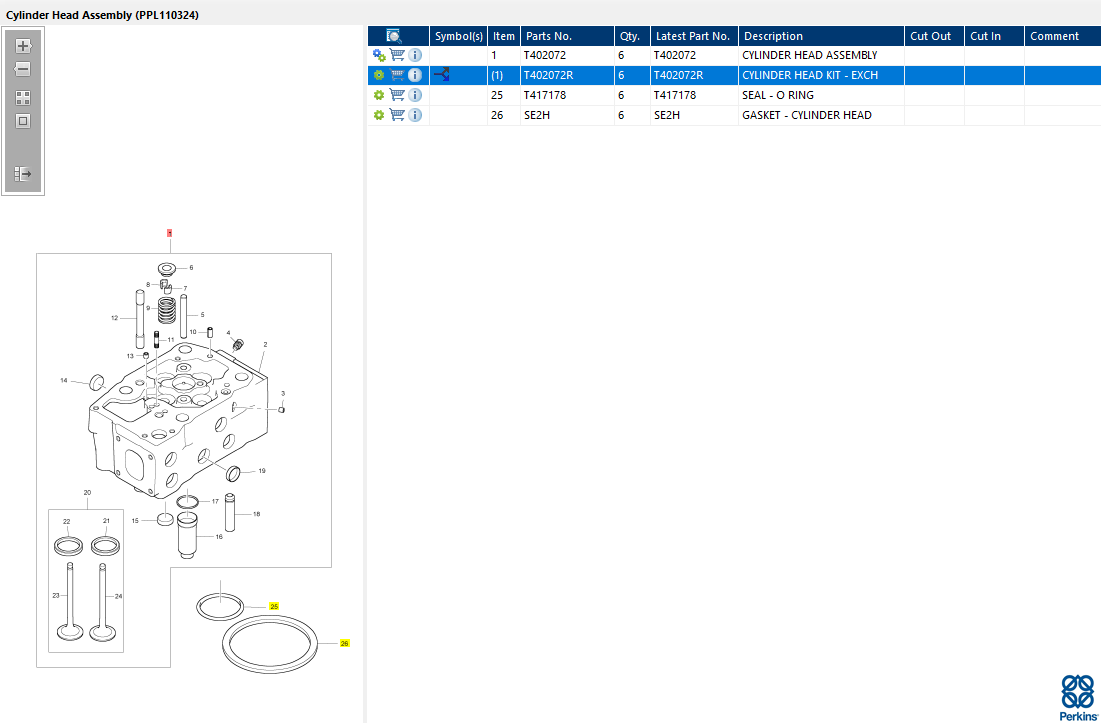Image resolution: width=1101 pixels, height=723 pixels.
Task: Click parts number SE2H in Parts No. column
Action: 537,115
